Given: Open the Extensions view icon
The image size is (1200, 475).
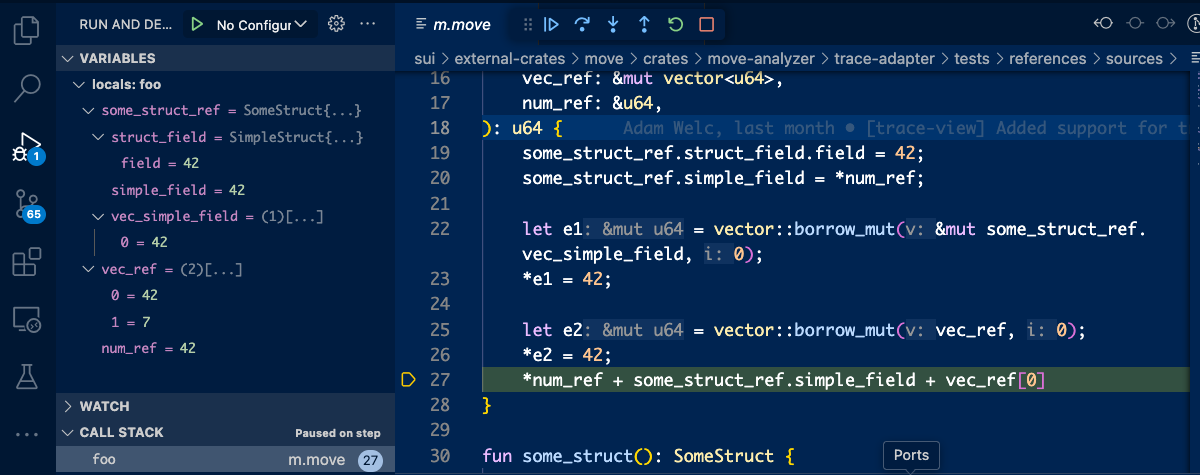Looking at the screenshot, I should click(x=27, y=264).
